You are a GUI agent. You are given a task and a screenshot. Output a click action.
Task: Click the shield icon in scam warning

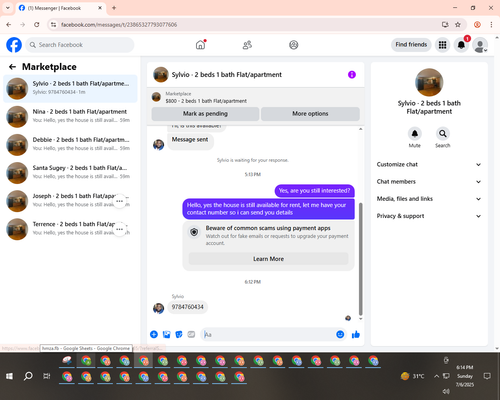pyautogui.click(x=194, y=232)
